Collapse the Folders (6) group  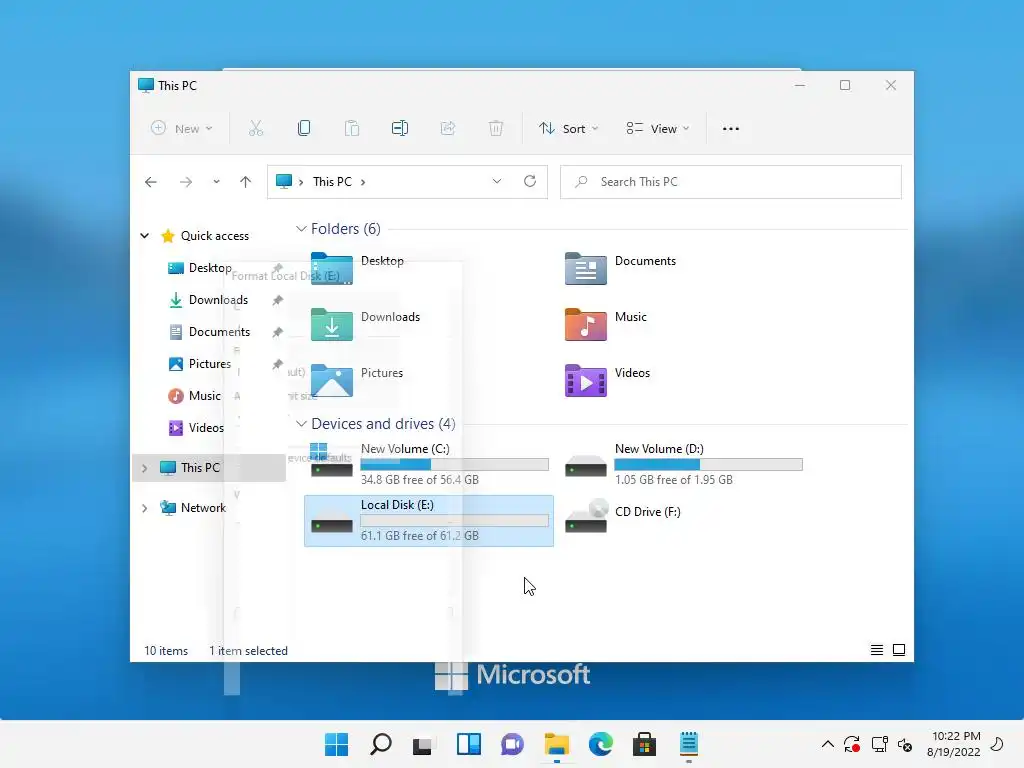pos(301,229)
